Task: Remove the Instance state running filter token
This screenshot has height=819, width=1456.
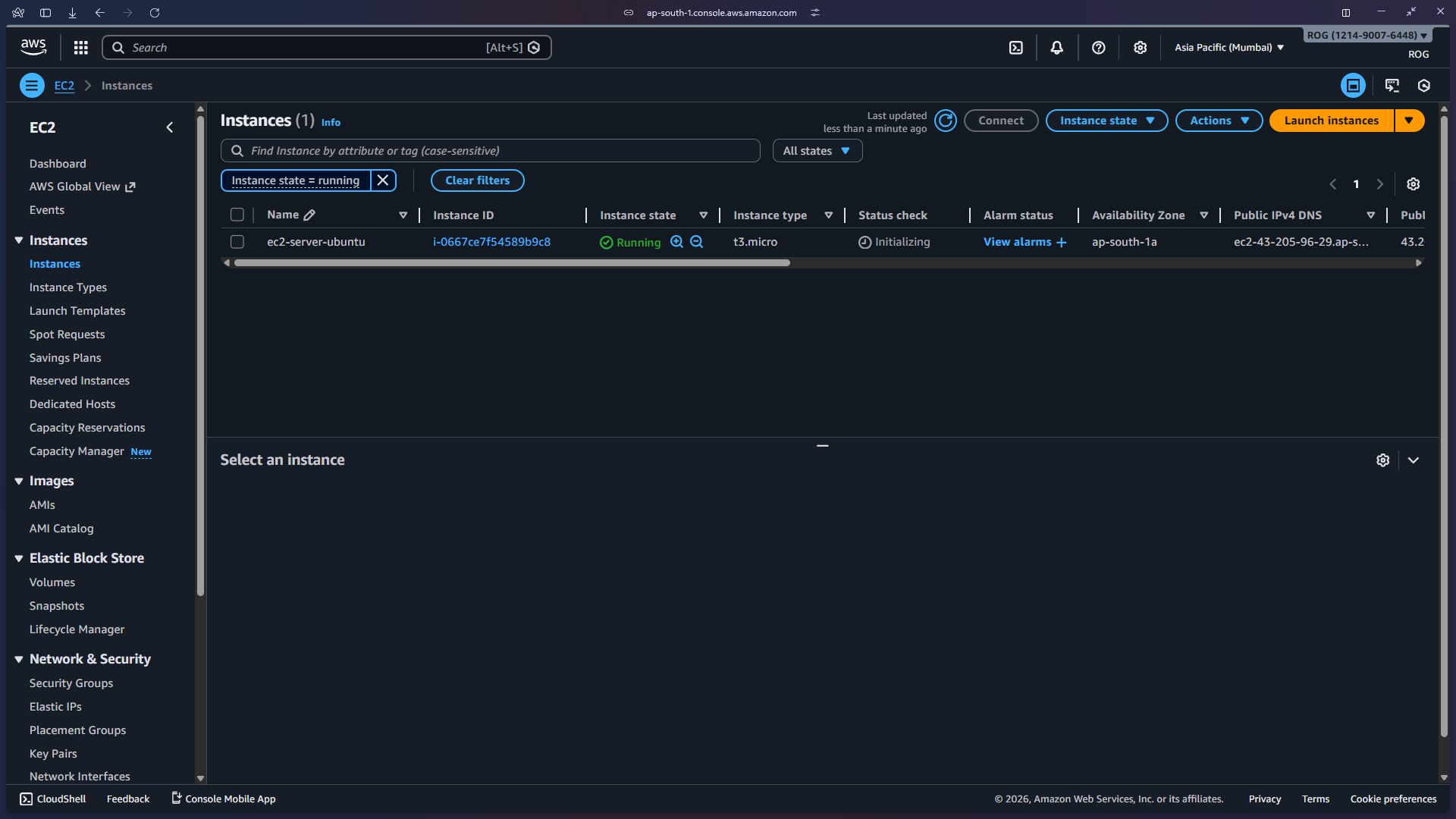Action: (383, 180)
